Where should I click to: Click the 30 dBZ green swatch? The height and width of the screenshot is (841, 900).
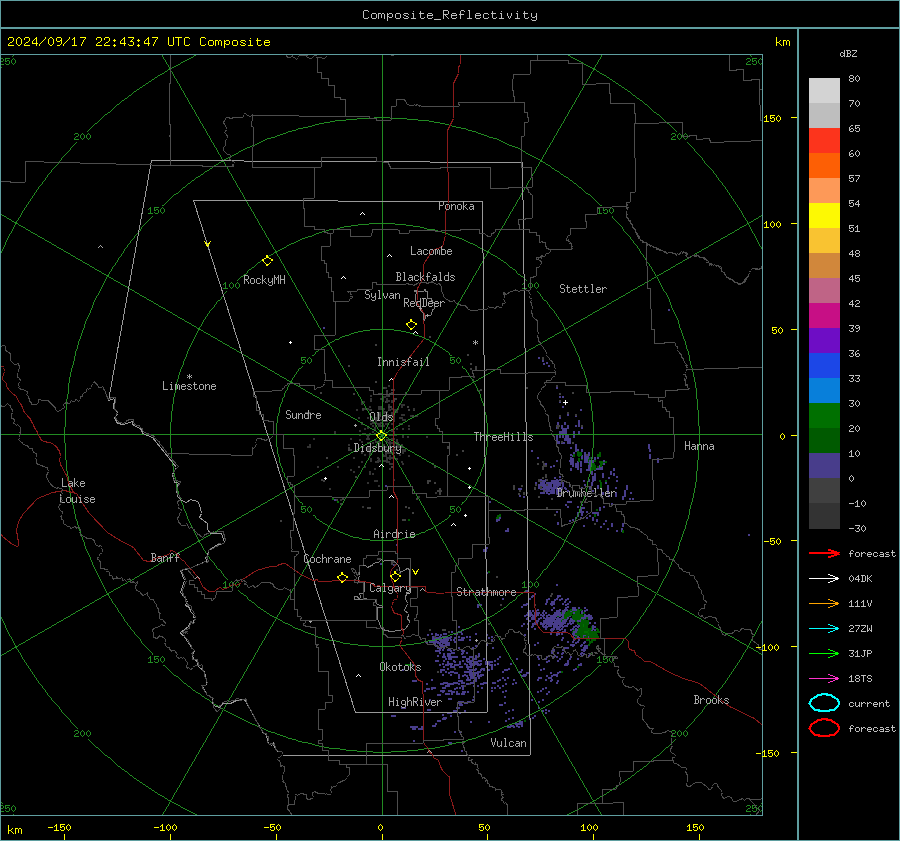point(824,415)
